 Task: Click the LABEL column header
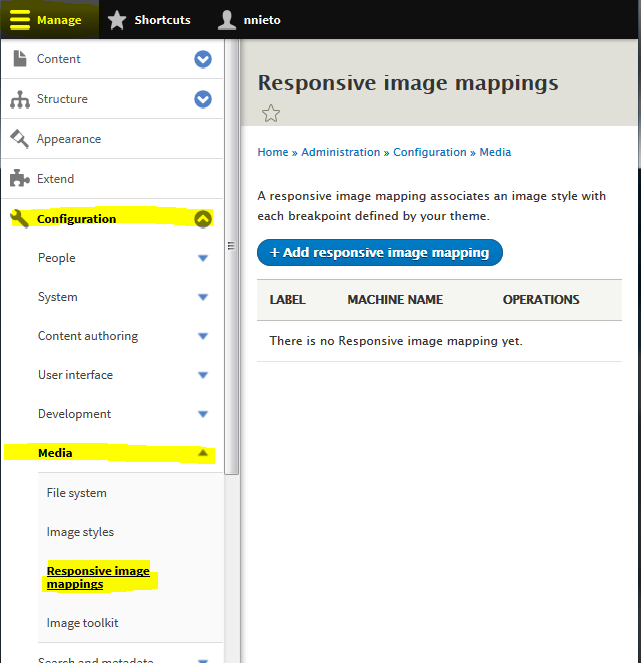tap(288, 300)
